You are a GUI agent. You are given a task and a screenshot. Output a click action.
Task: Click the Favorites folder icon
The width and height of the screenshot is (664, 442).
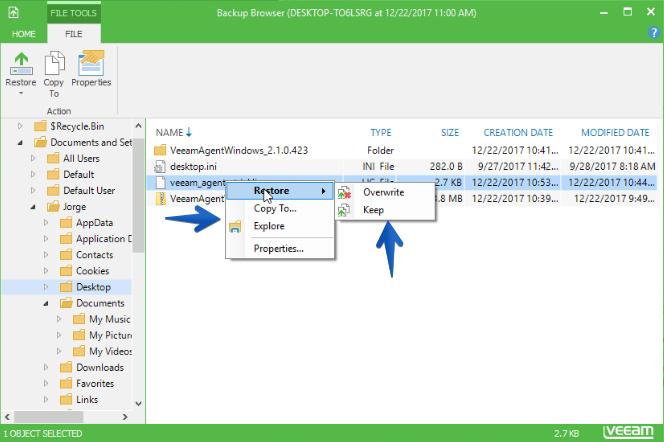tap(66, 384)
